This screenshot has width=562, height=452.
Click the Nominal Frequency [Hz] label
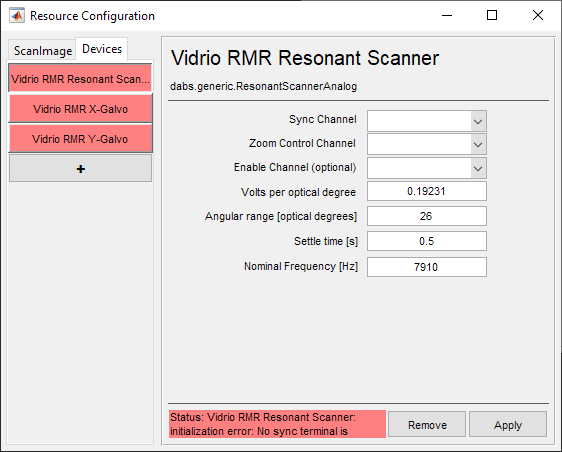[301, 266]
